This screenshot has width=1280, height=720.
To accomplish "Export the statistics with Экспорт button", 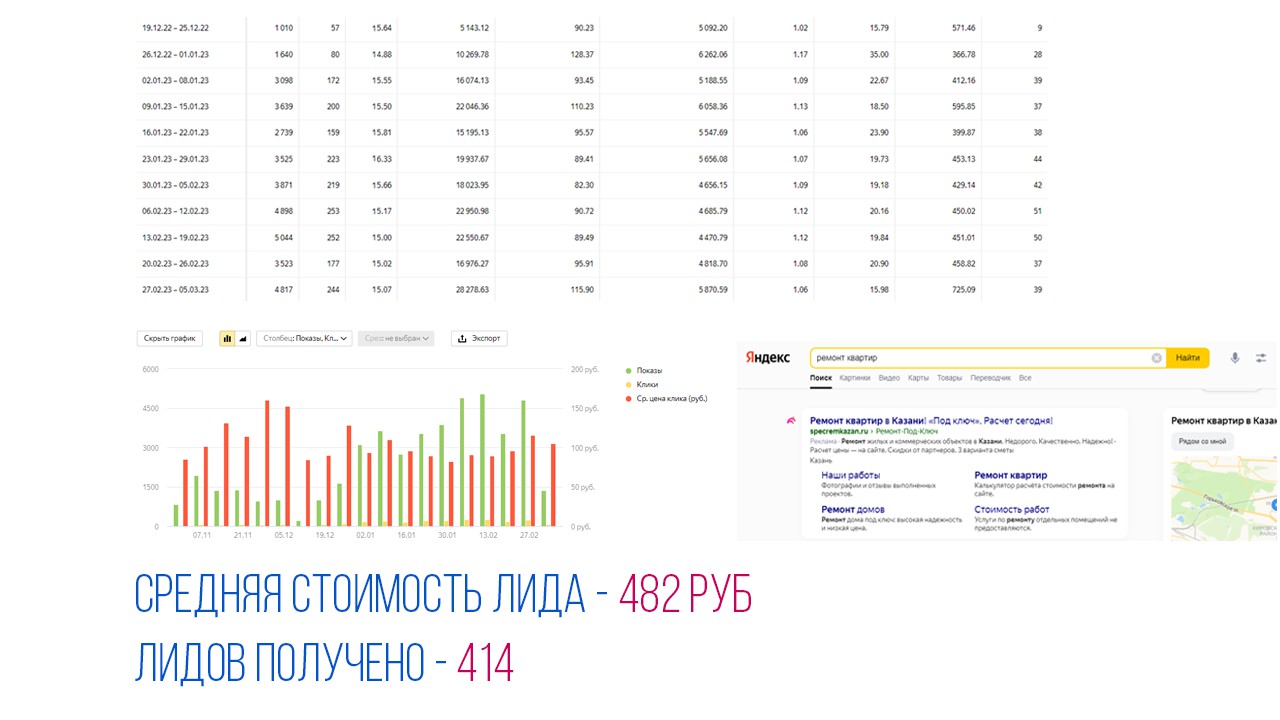I will tap(479, 339).
